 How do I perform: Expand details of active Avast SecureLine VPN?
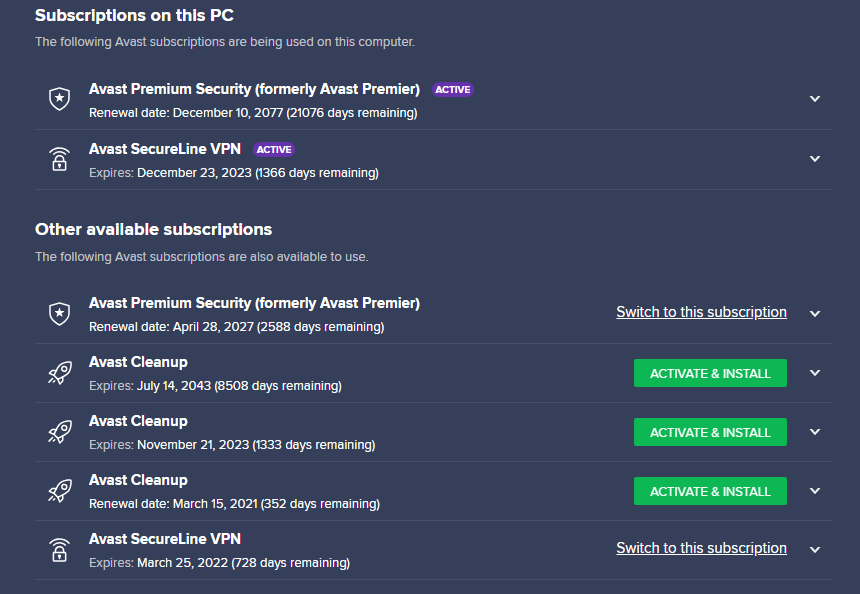pos(815,159)
